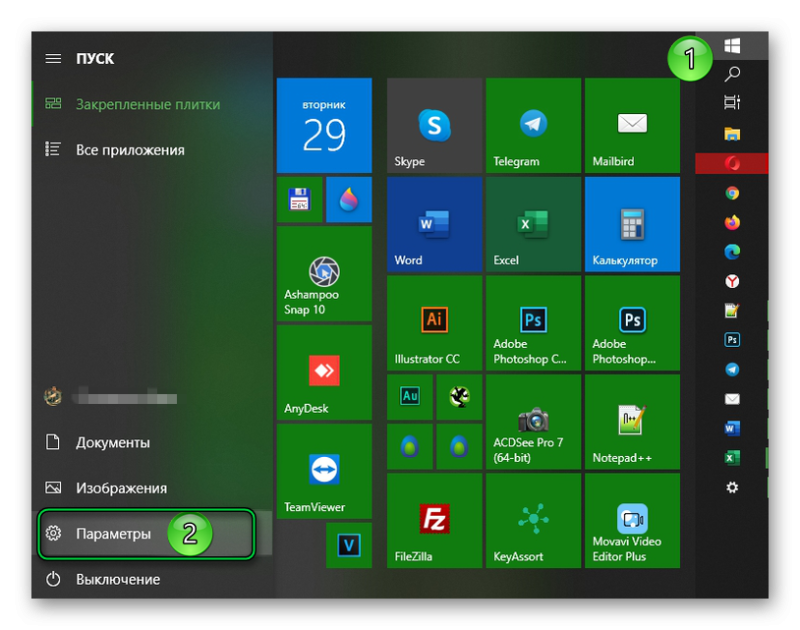Image resolution: width=800 pixels, height=630 pixels.
Task: Open Документы from the Start menu
Action: (x=152, y=442)
